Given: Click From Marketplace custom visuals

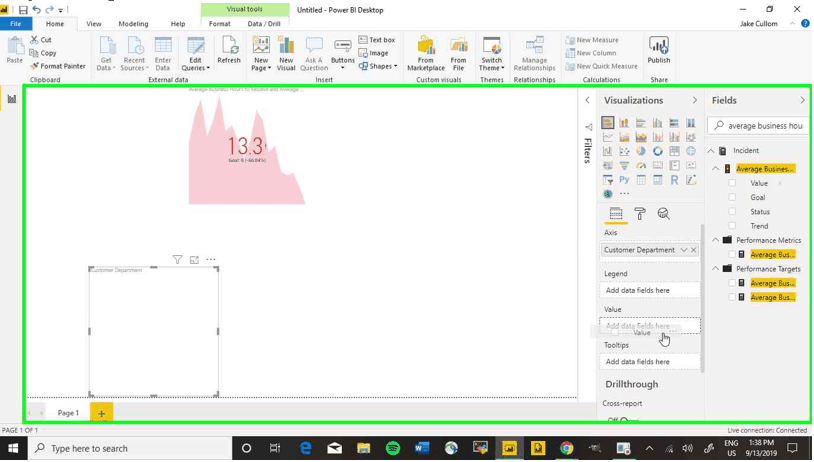Looking at the screenshot, I should [426, 54].
